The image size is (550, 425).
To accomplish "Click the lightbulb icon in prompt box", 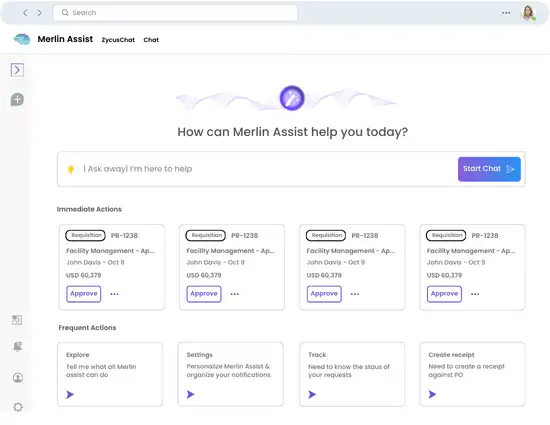I will click(x=71, y=169).
